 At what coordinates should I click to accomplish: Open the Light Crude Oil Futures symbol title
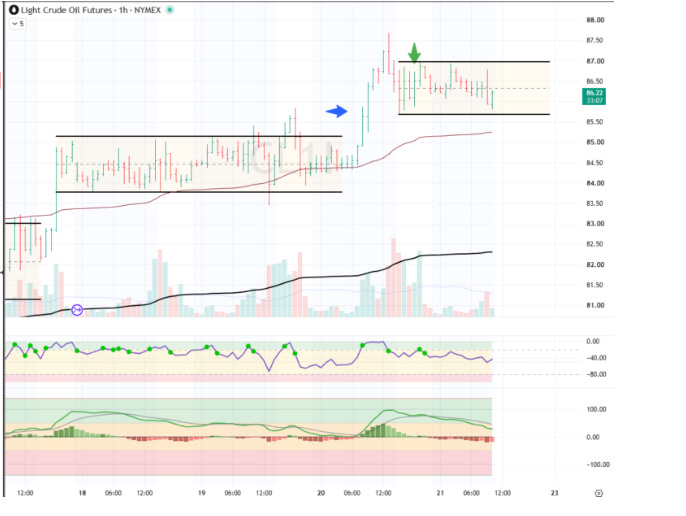91,10
